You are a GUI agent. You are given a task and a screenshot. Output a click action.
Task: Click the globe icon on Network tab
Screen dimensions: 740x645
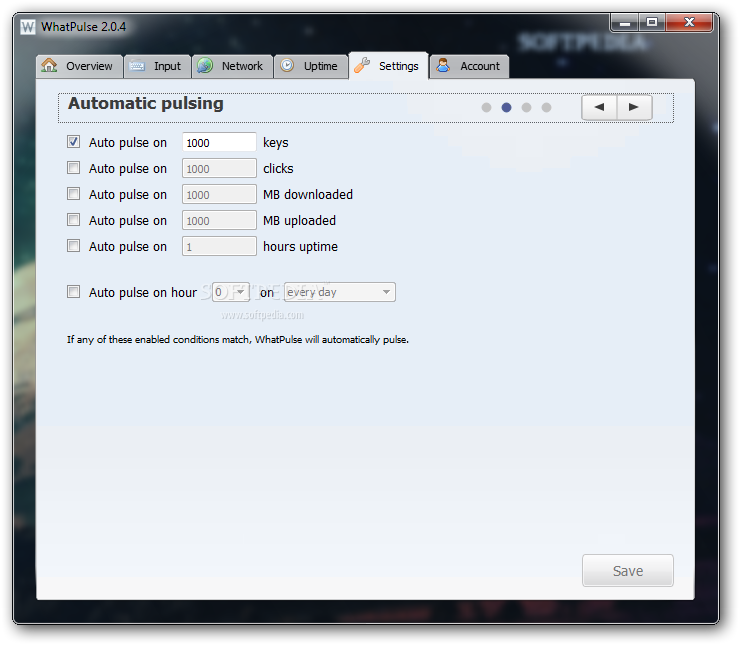pos(205,66)
